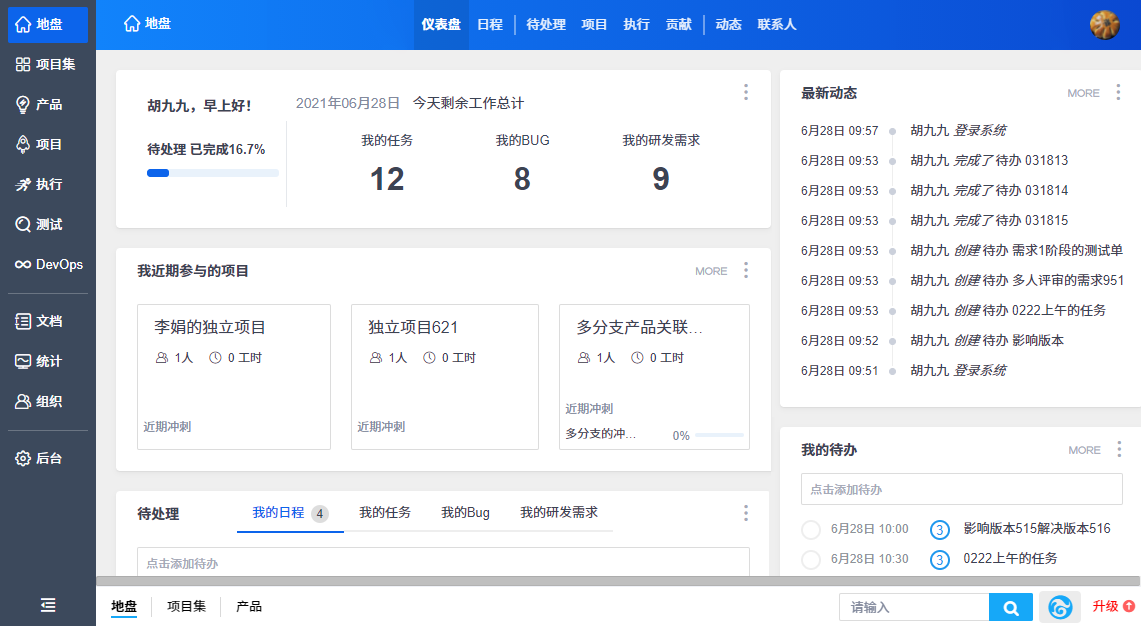The height and width of the screenshot is (626, 1141).
Task: Click the swirl logo icon in bottom bar
Action: point(1060,607)
